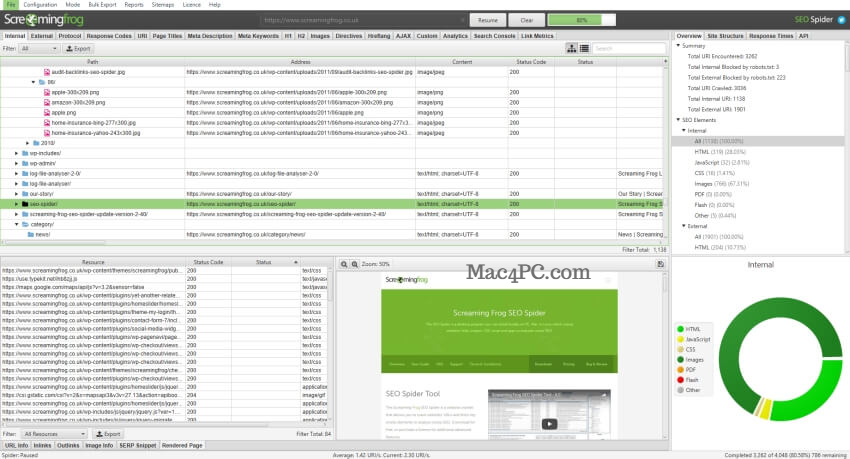Collapse the Summary section in Overview
The height and width of the screenshot is (459, 850).
point(678,46)
